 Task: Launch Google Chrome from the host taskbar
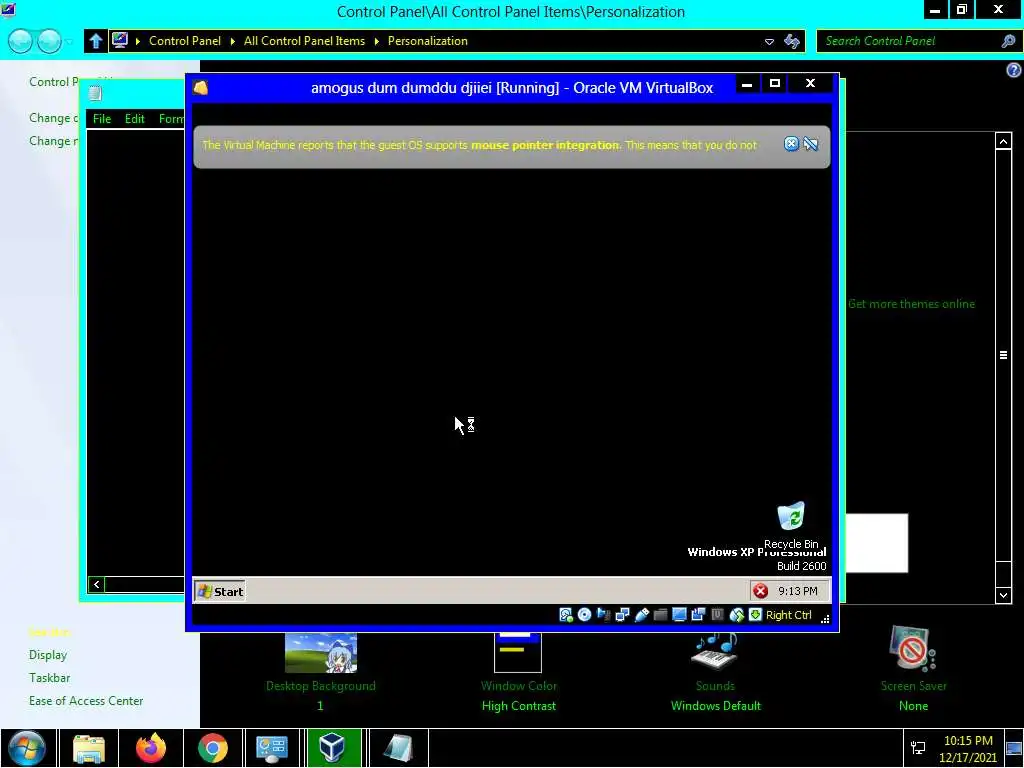click(213, 748)
